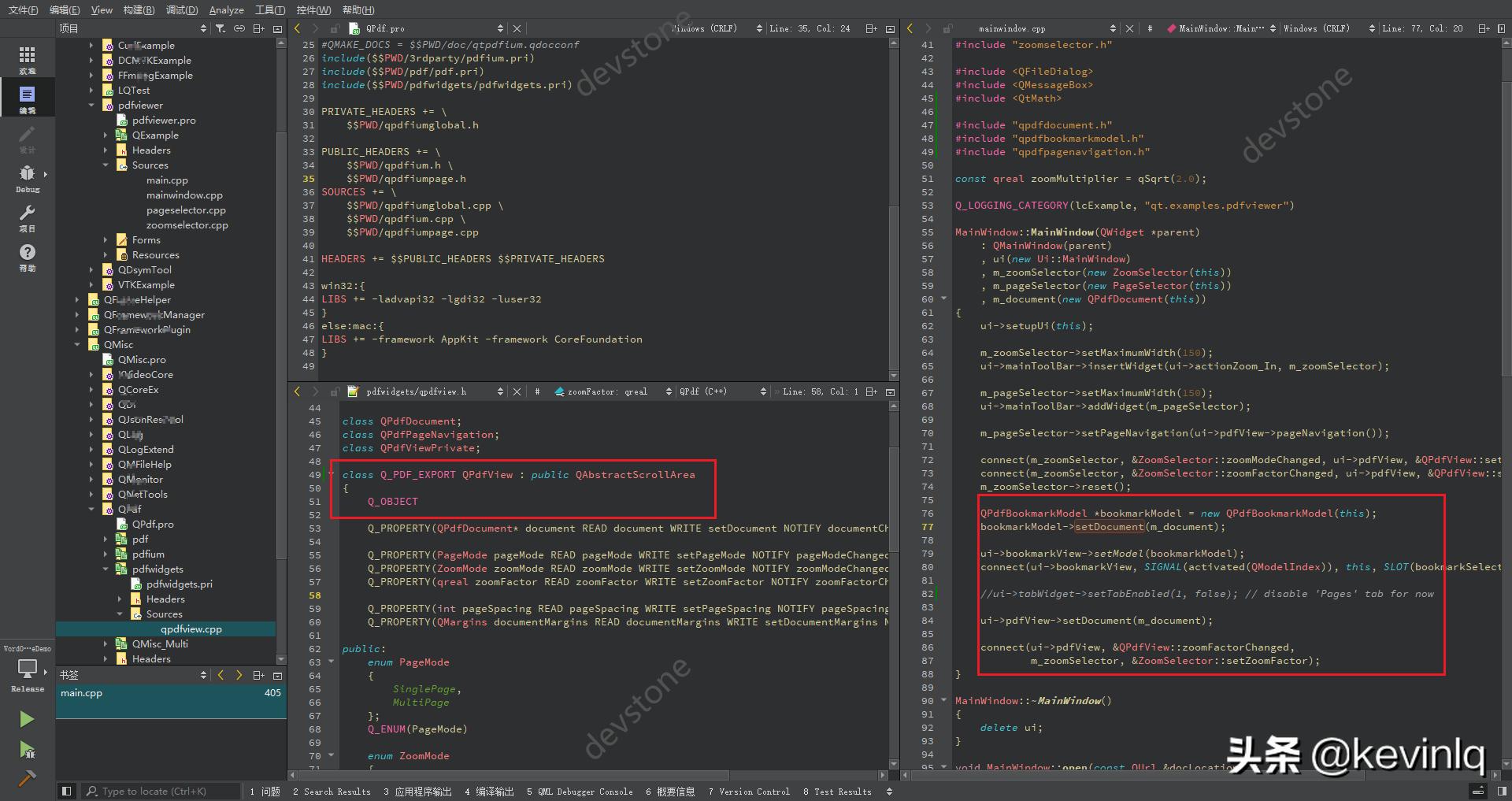Open the Help (帮助) mode
Image resolution: width=1512 pixels, height=801 pixels.
(28, 254)
